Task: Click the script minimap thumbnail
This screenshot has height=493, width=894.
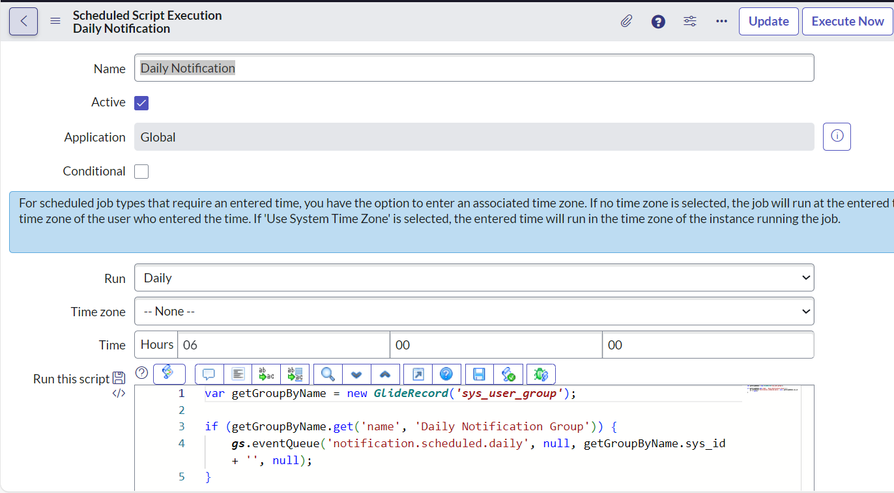Action: tap(773, 389)
